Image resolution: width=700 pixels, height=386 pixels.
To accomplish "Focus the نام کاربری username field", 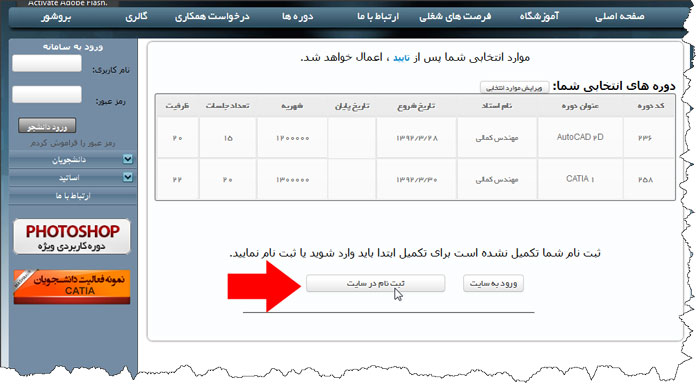I will (x=47, y=63).
